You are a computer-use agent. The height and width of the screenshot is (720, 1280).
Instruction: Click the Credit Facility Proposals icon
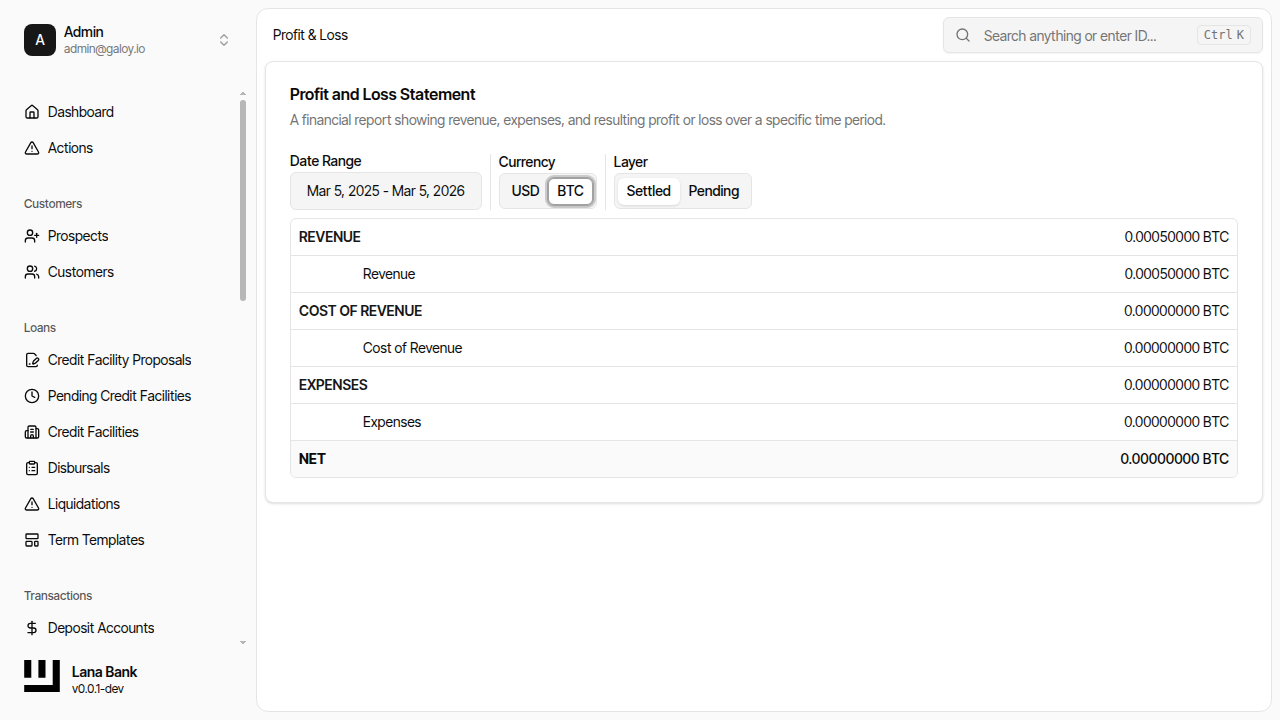tap(32, 360)
